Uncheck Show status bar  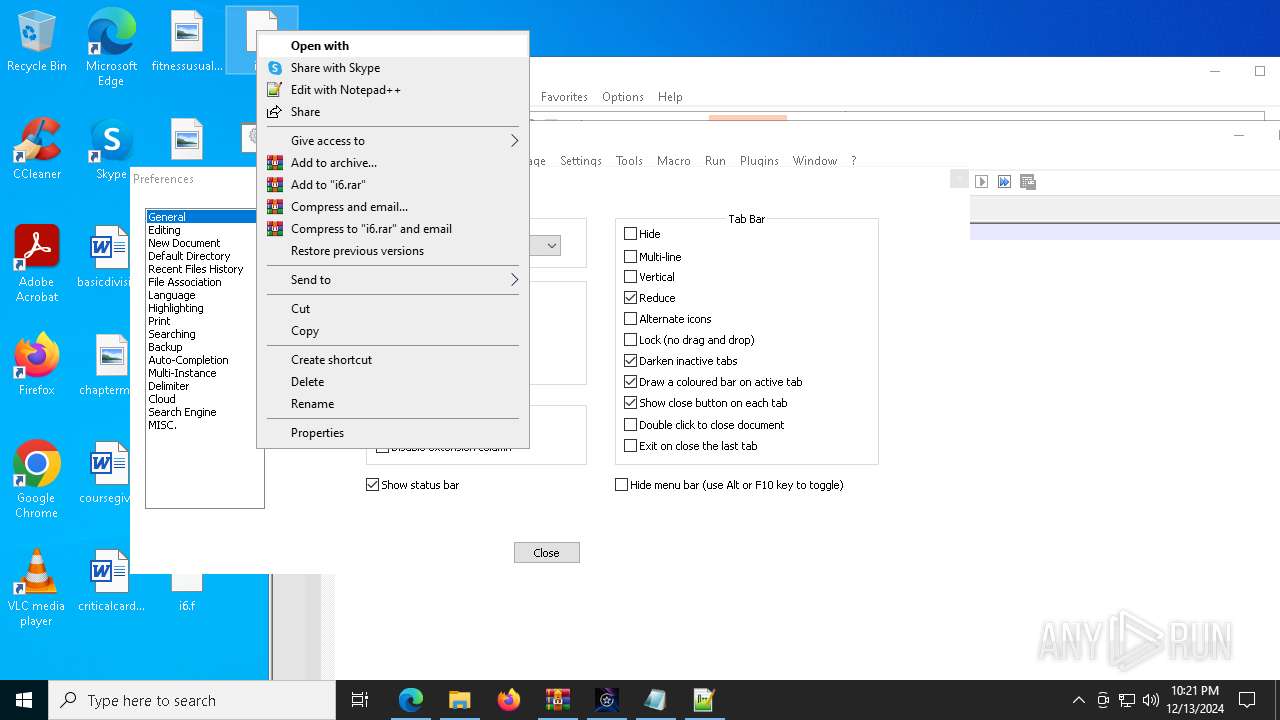tap(373, 485)
